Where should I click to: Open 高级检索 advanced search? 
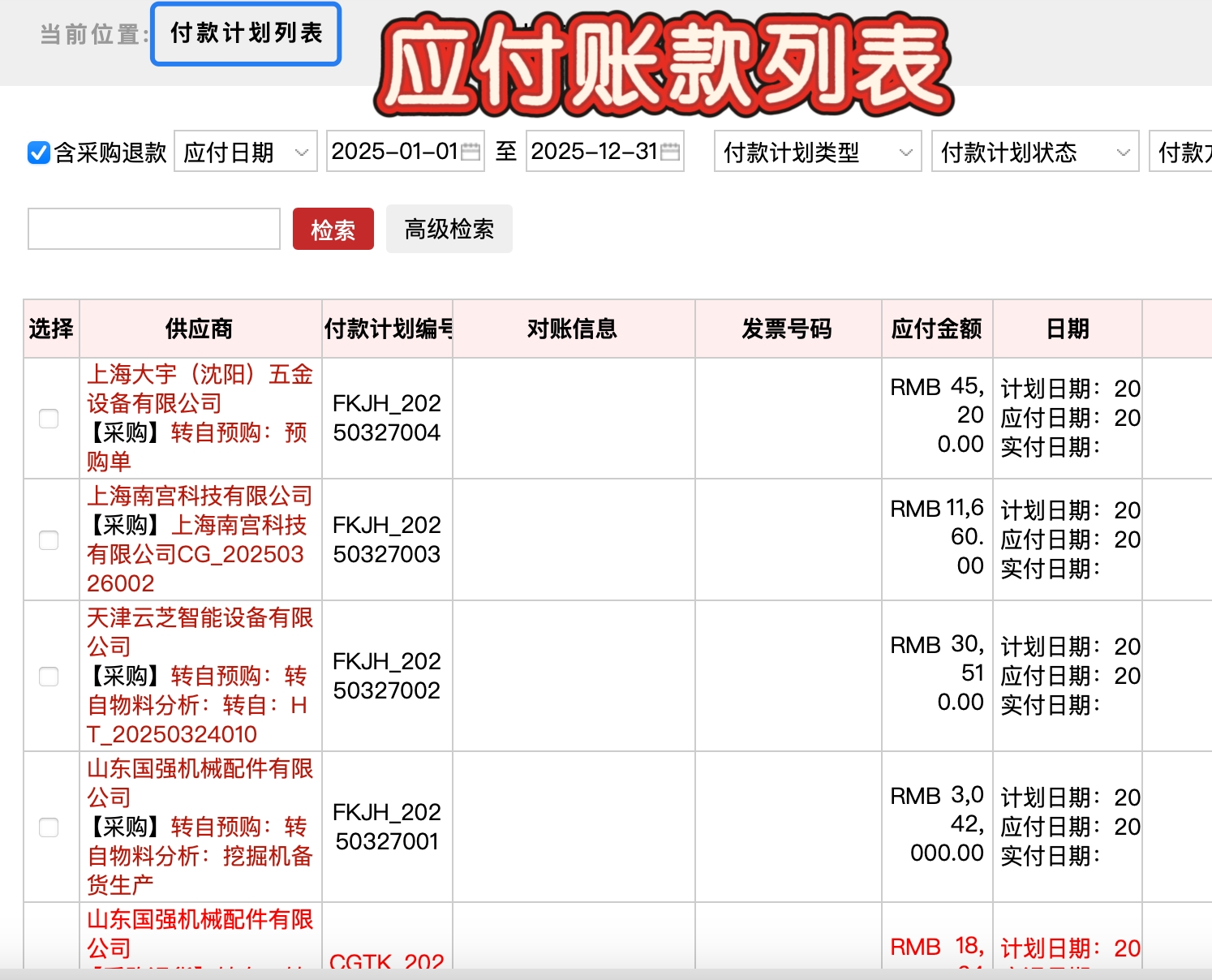point(449,229)
